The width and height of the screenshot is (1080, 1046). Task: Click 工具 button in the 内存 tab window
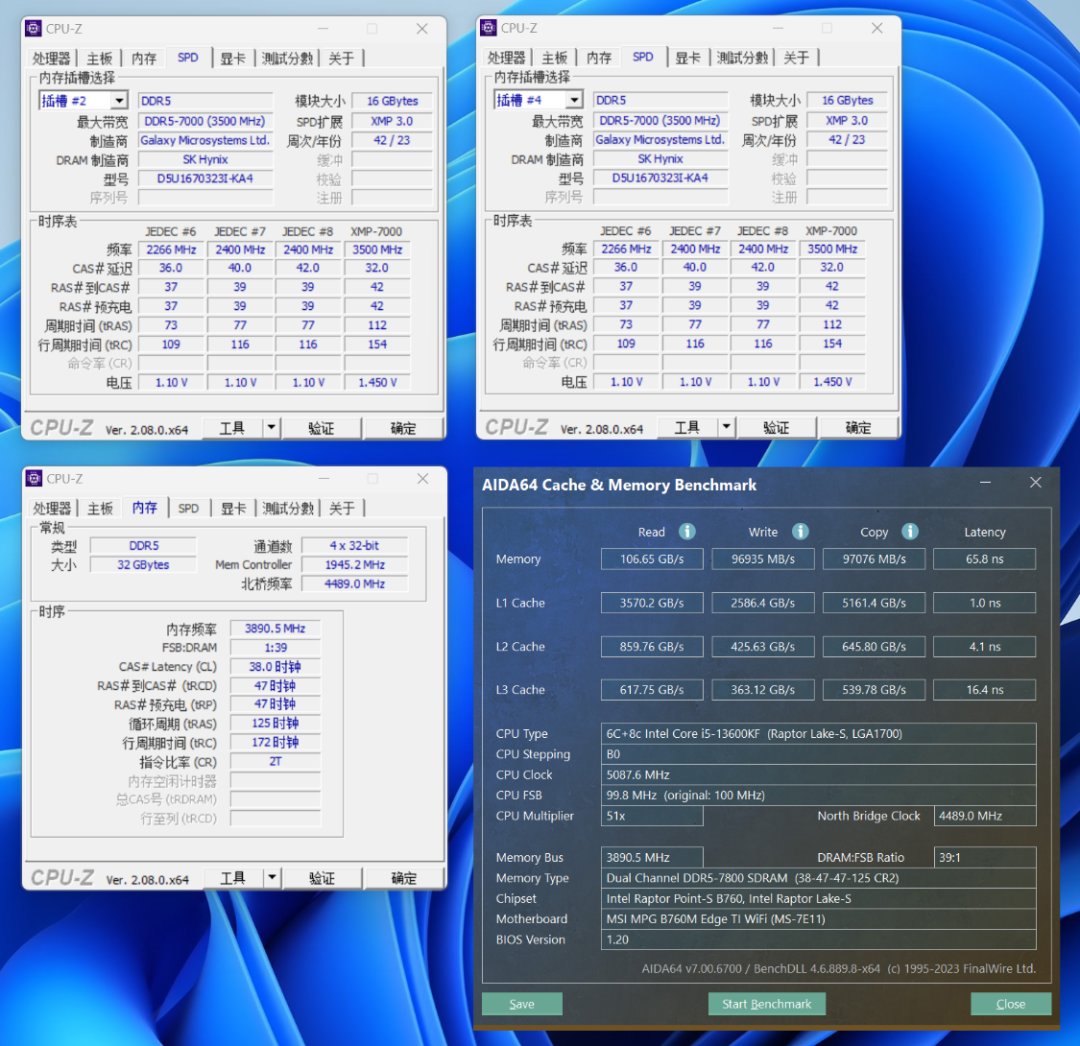point(233,878)
